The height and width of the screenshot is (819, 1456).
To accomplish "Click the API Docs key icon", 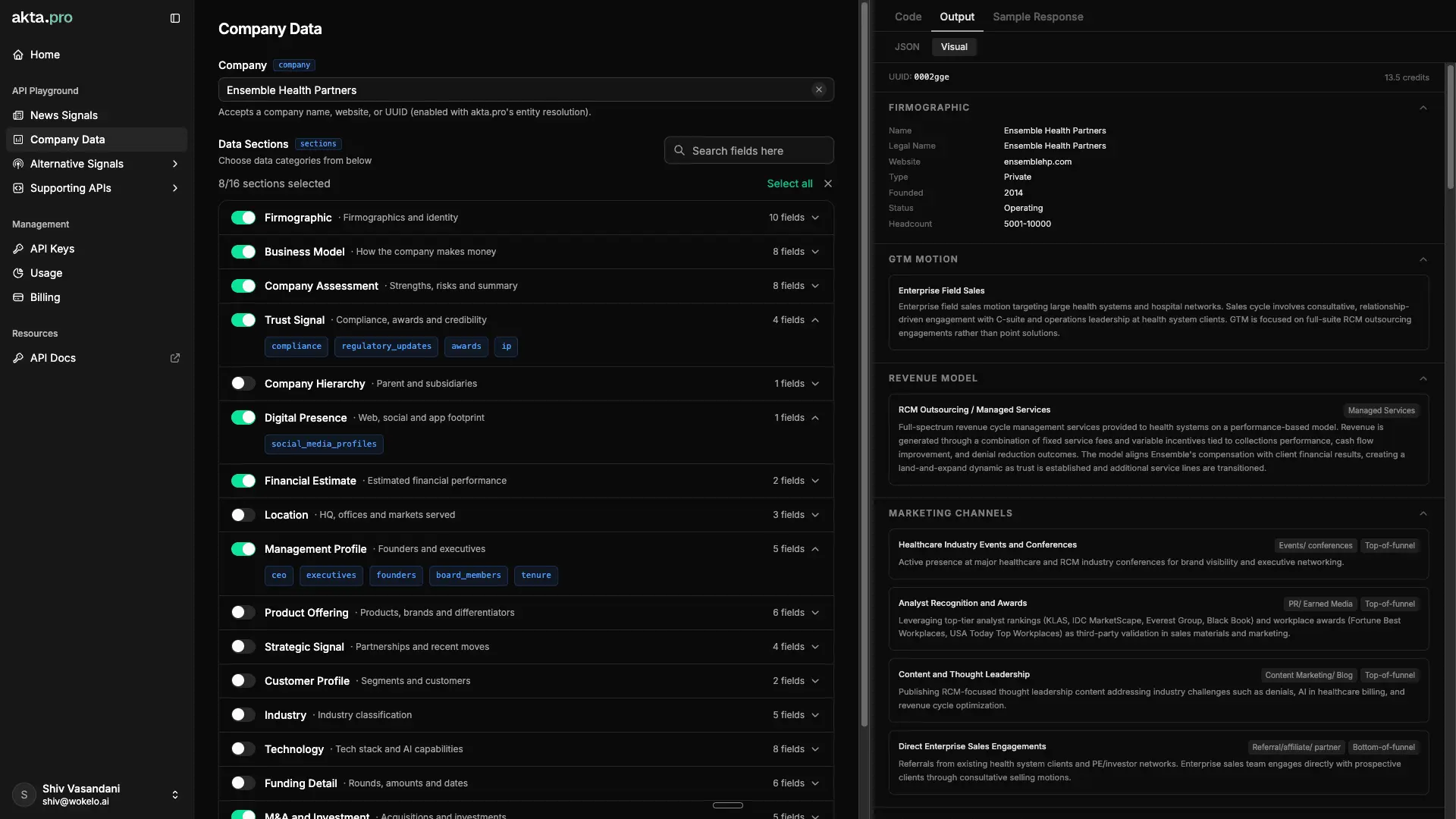I will [18, 358].
